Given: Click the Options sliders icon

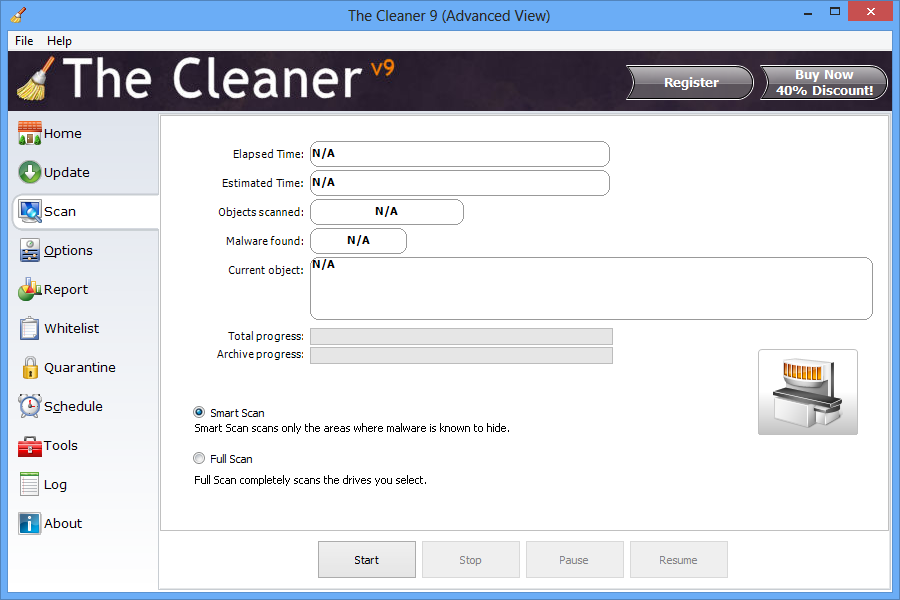Looking at the screenshot, I should coord(29,250).
